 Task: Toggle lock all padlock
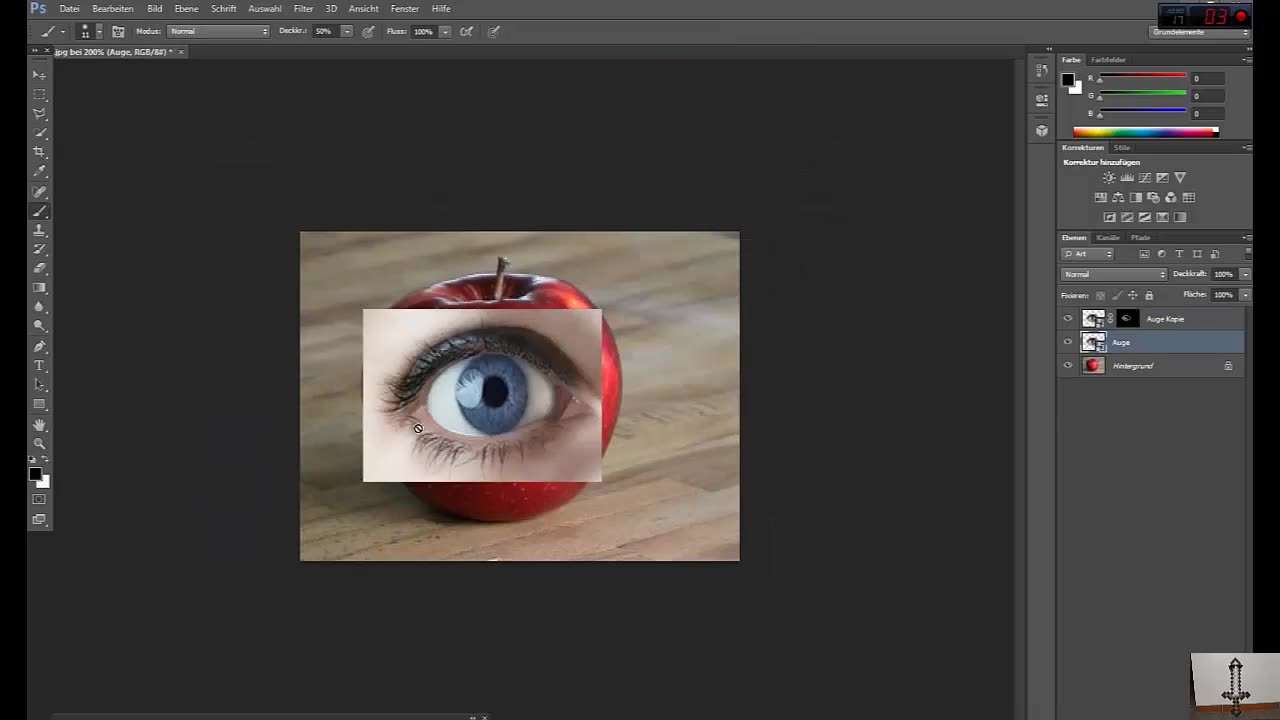point(1149,296)
